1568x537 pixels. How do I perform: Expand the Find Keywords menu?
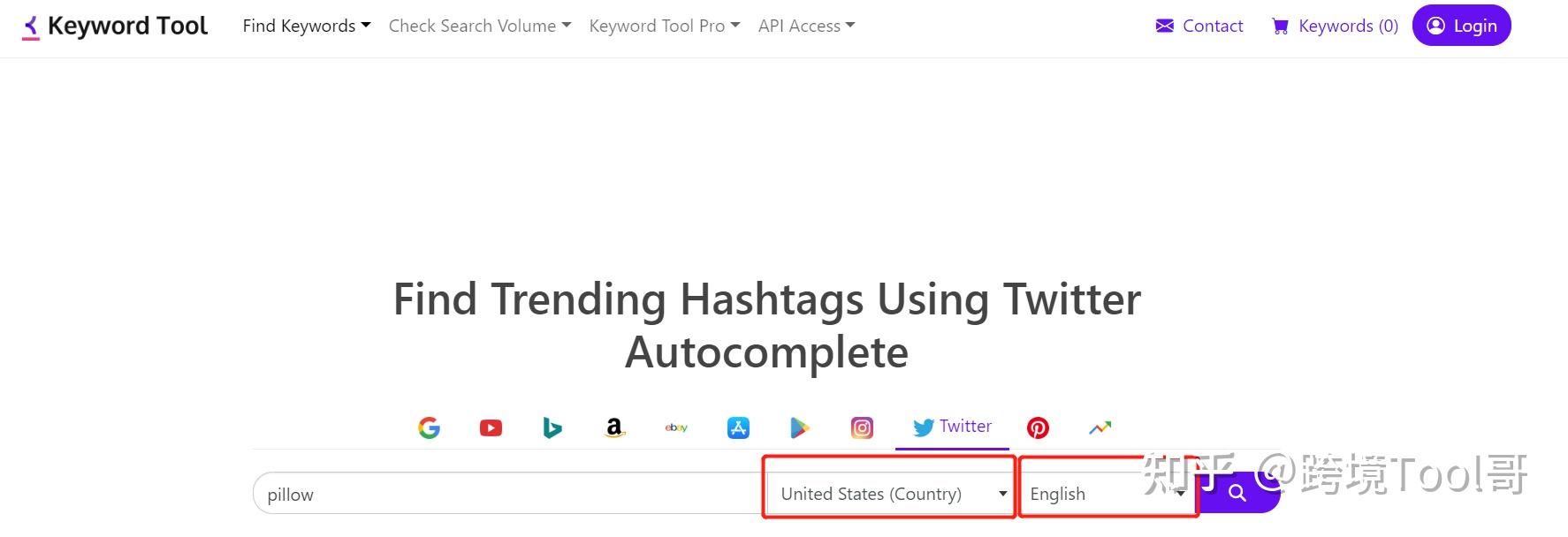[x=307, y=26]
